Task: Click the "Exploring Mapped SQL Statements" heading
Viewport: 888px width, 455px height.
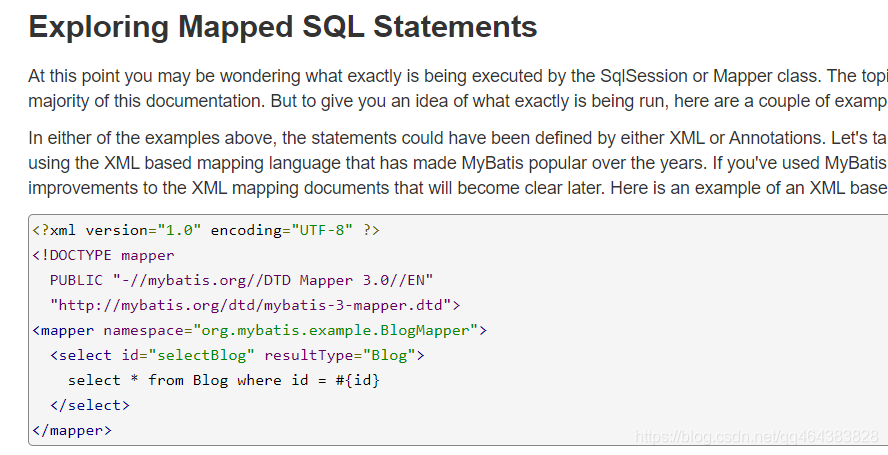Action: [283, 27]
